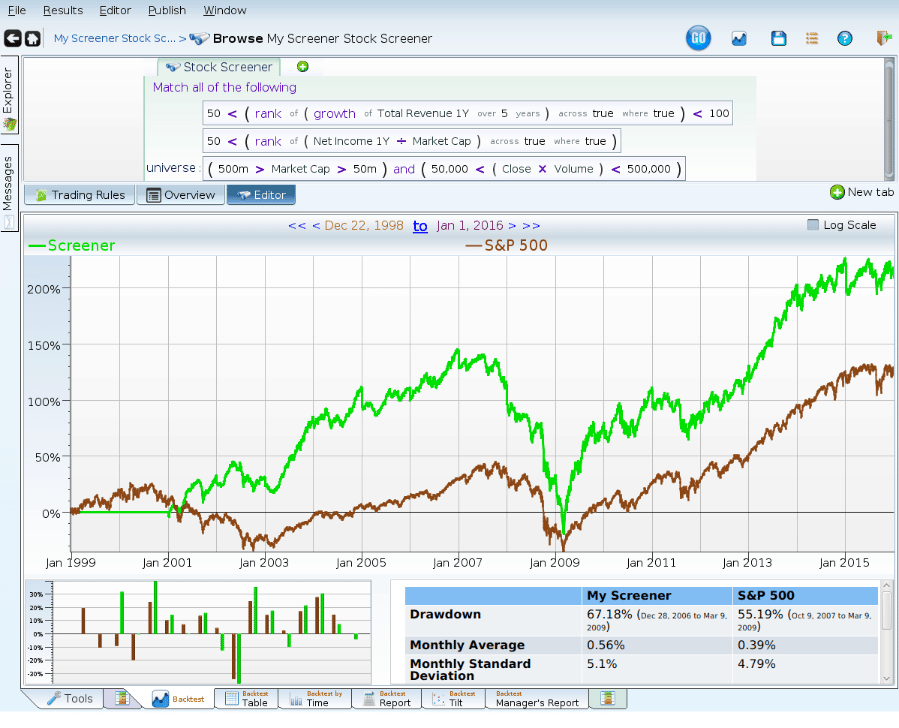Open the Editor menu
The height and width of the screenshot is (728, 899).
click(x=115, y=10)
